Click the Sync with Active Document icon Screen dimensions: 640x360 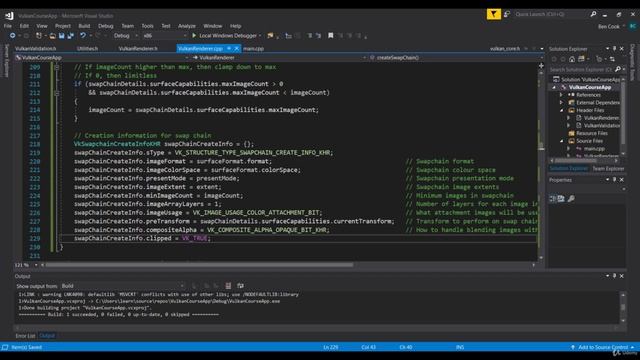click(612, 59)
